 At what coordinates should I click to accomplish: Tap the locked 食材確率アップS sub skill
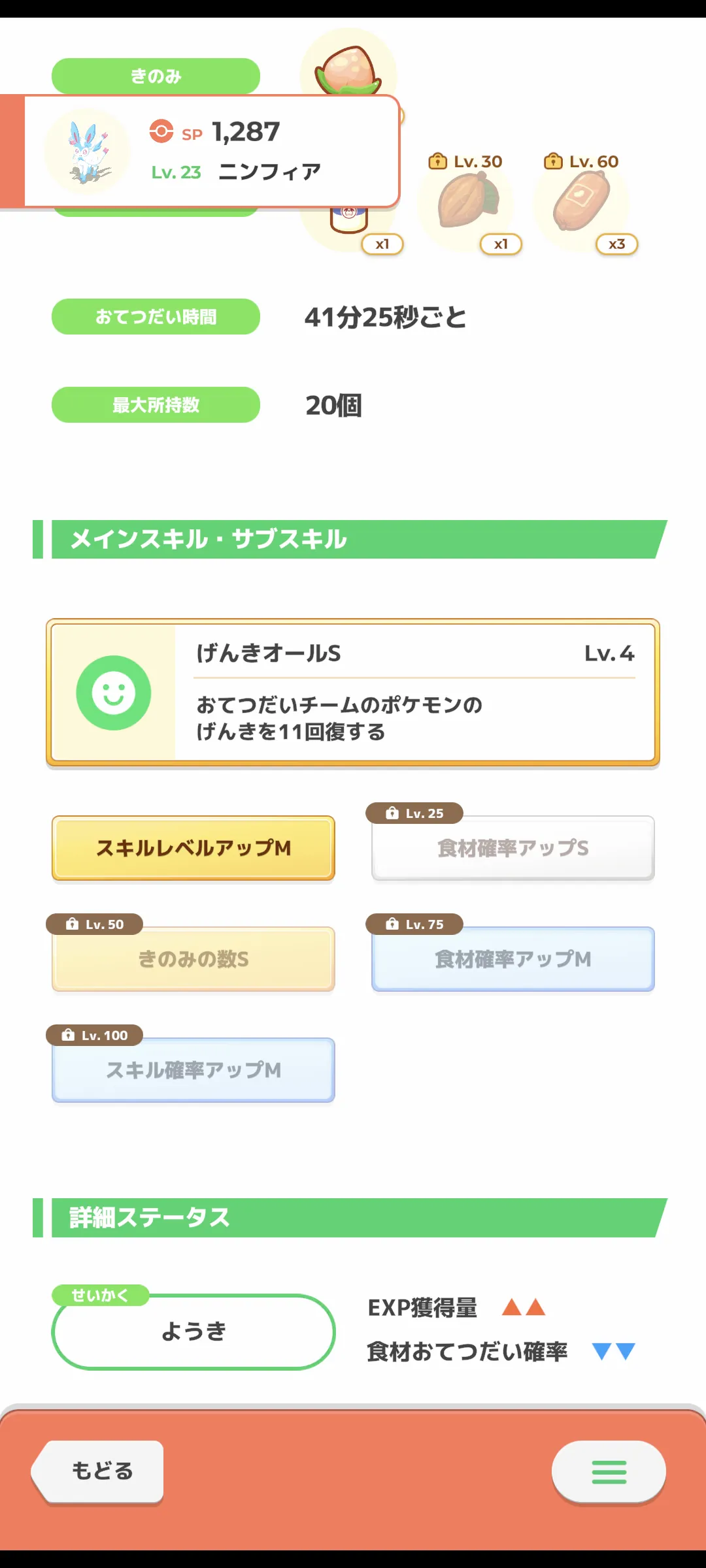pyautogui.click(x=513, y=848)
